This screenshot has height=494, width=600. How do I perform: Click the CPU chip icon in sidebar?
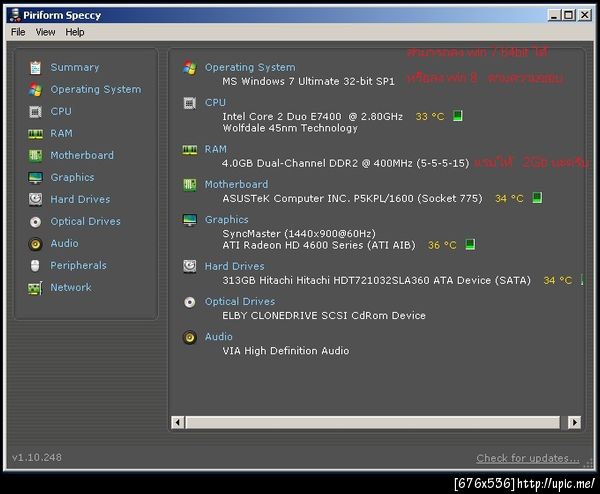point(35,112)
